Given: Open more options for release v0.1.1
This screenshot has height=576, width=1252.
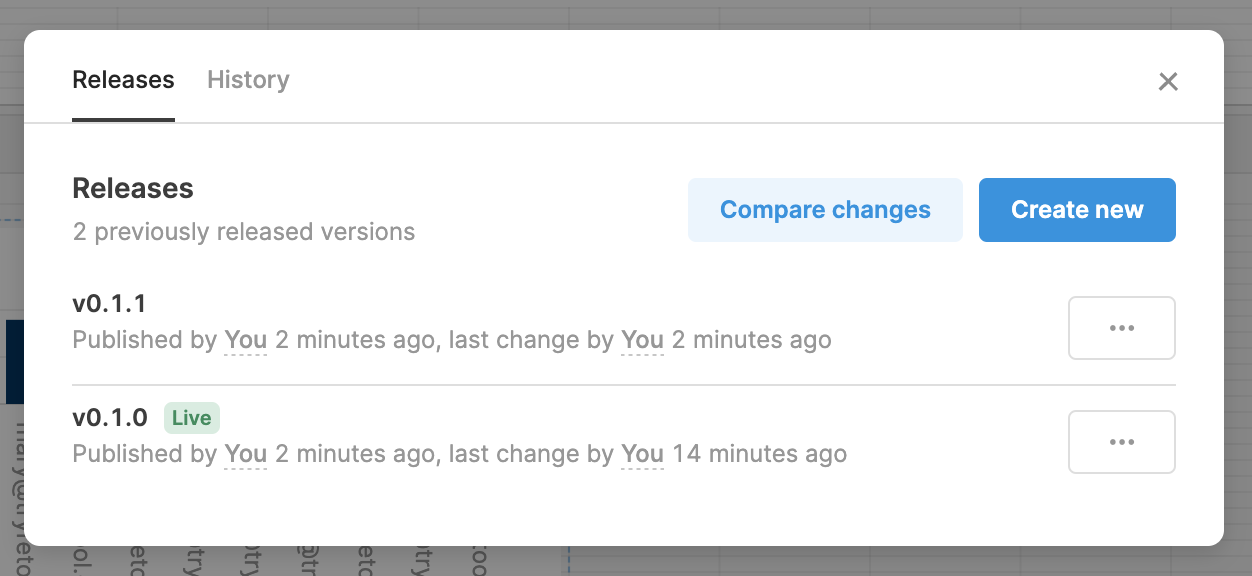Looking at the screenshot, I should (x=1121, y=328).
